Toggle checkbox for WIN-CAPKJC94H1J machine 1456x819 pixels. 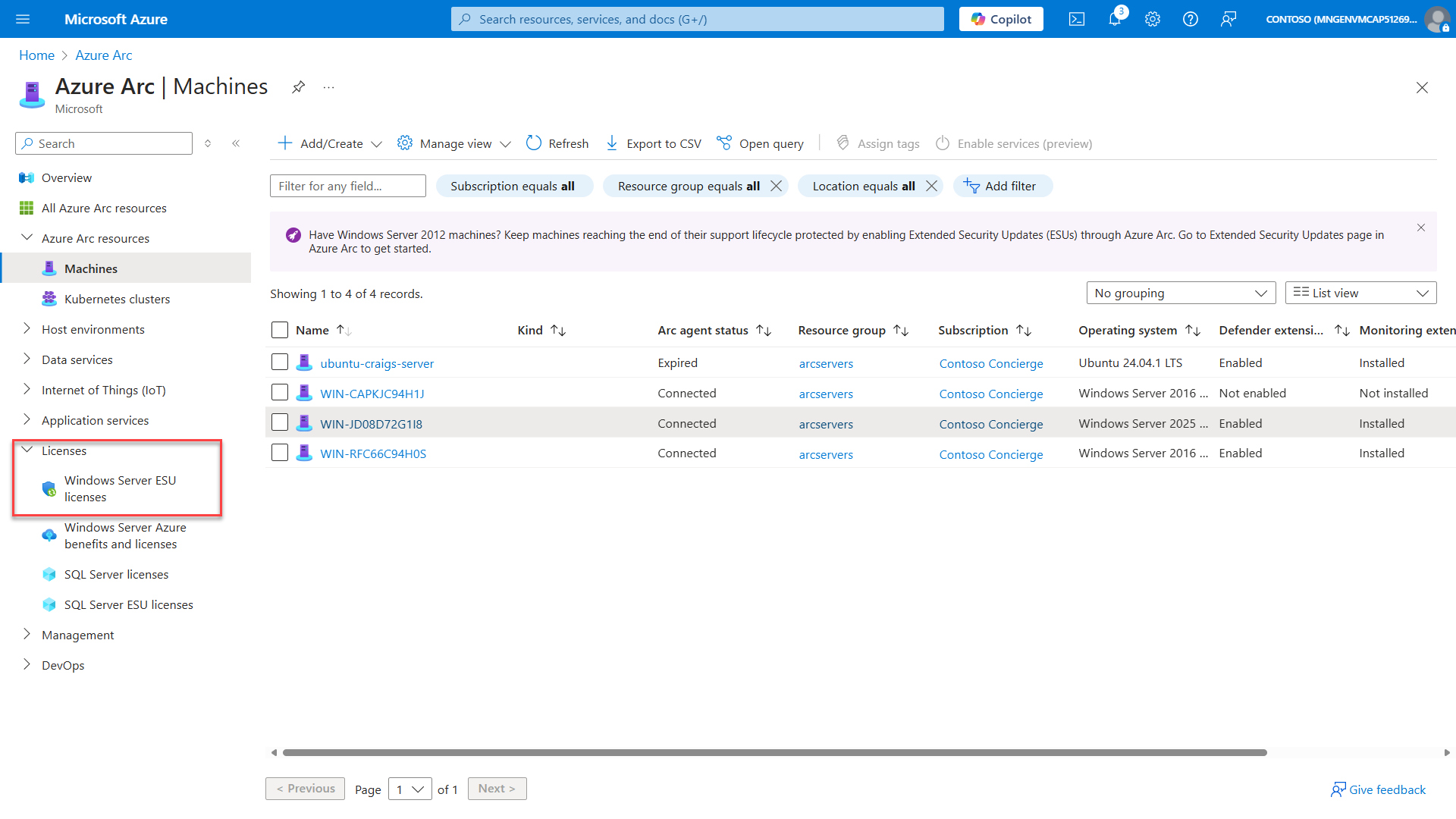[x=279, y=393]
